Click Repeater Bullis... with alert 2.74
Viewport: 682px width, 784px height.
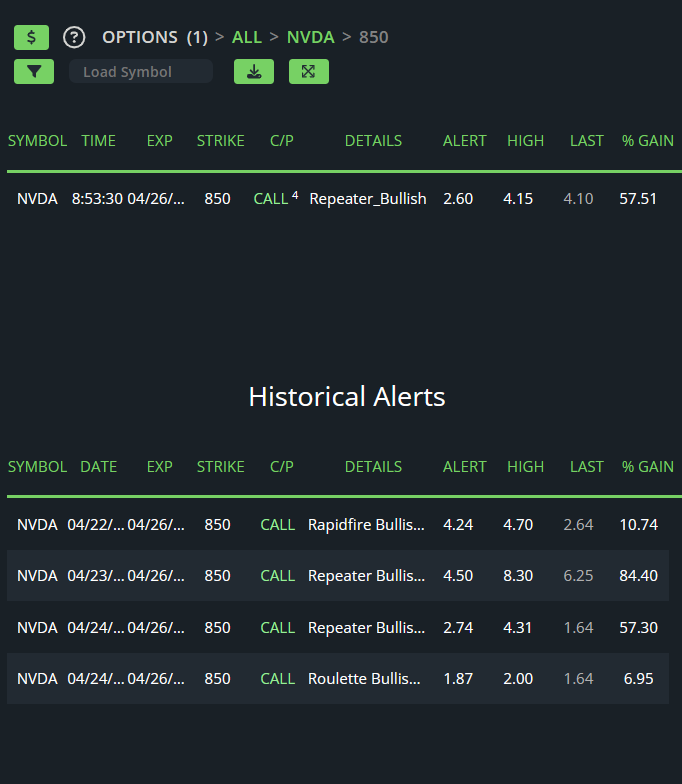click(x=366, y=628)
